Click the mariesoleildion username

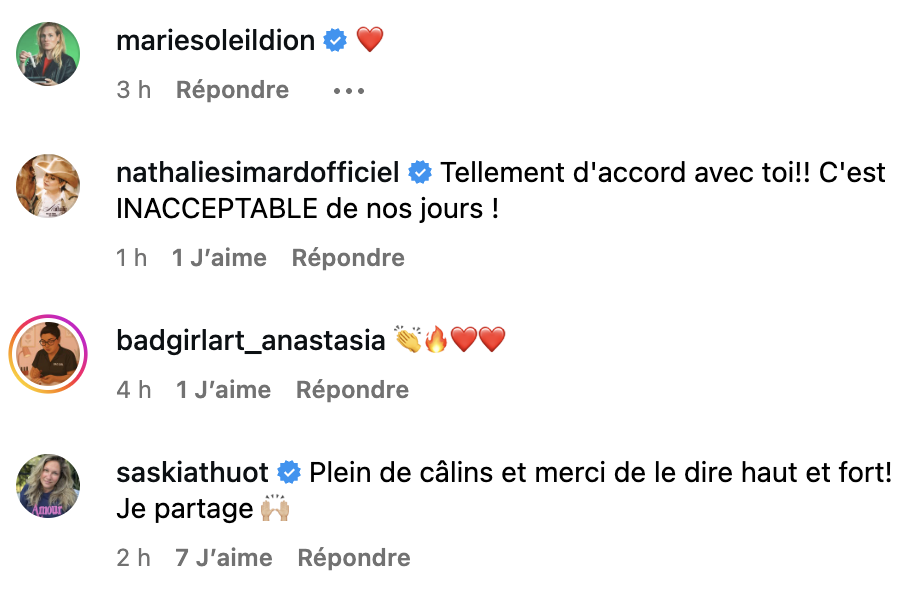[x=216, y=41]
